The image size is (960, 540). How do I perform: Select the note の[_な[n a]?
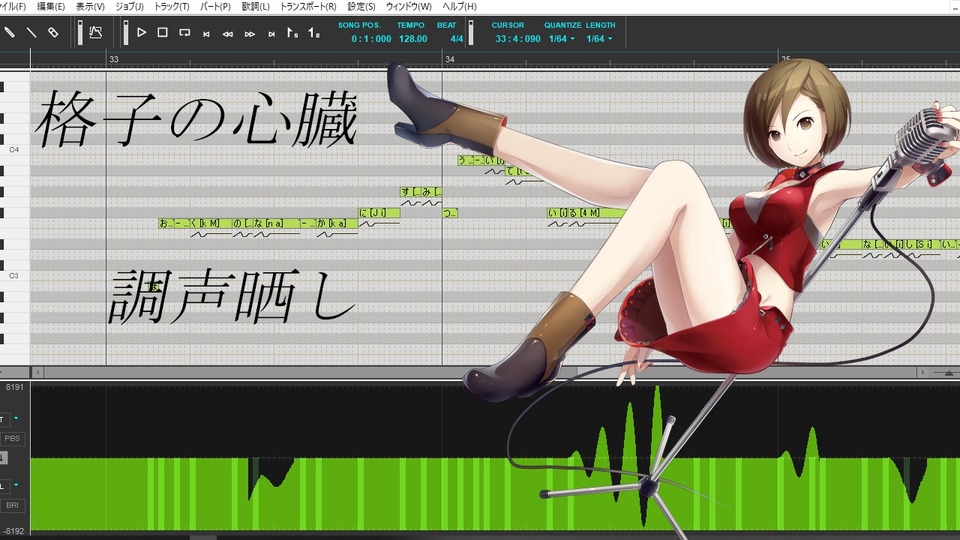[264, 223]
